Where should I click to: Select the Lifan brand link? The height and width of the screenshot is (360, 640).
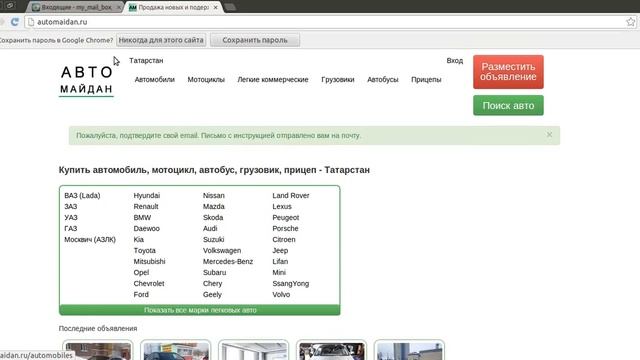[280, 262]
